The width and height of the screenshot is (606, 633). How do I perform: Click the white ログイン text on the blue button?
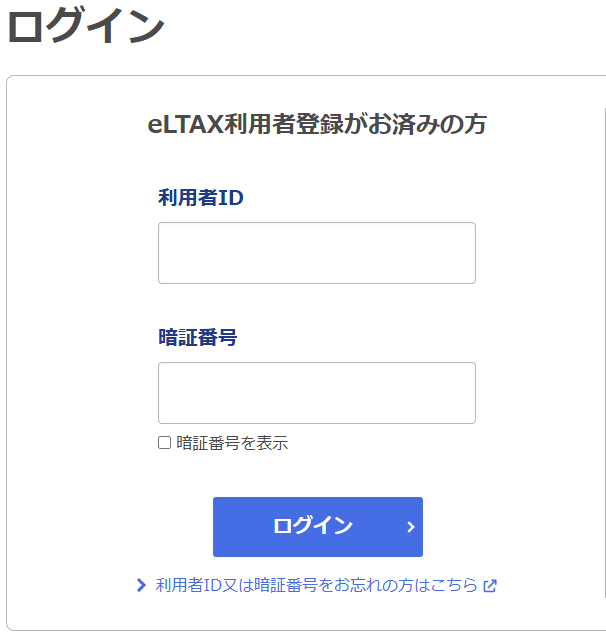(313, 526)
